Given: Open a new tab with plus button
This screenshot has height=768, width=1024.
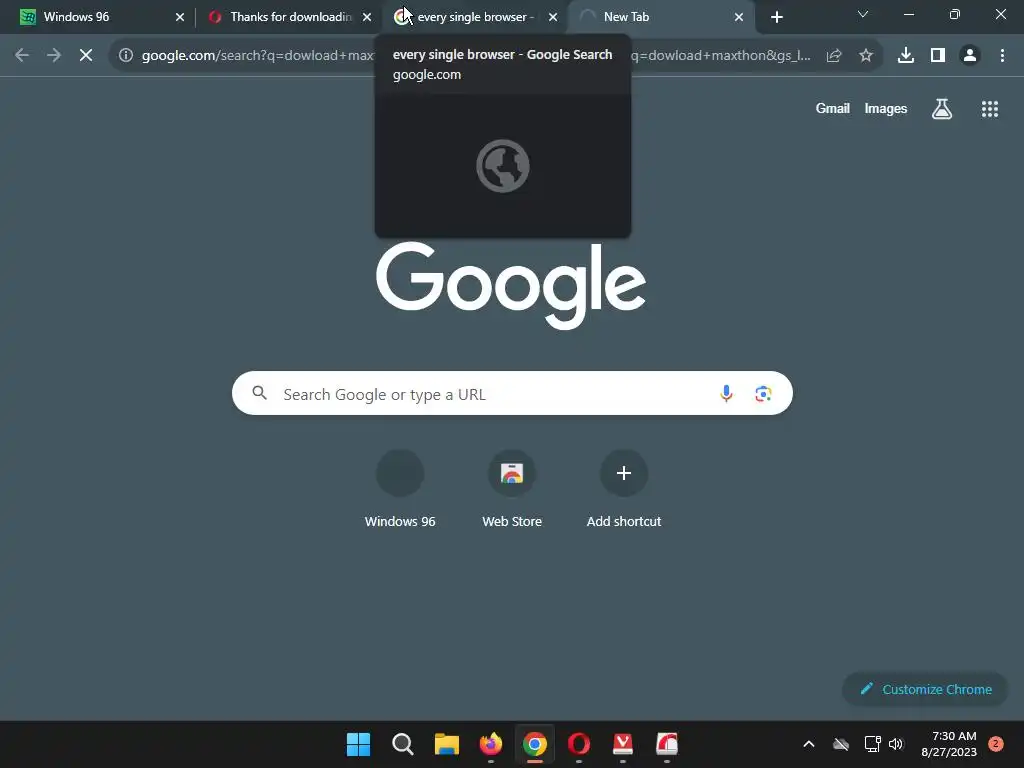Looking at the screenshot, I should (776, 18).
